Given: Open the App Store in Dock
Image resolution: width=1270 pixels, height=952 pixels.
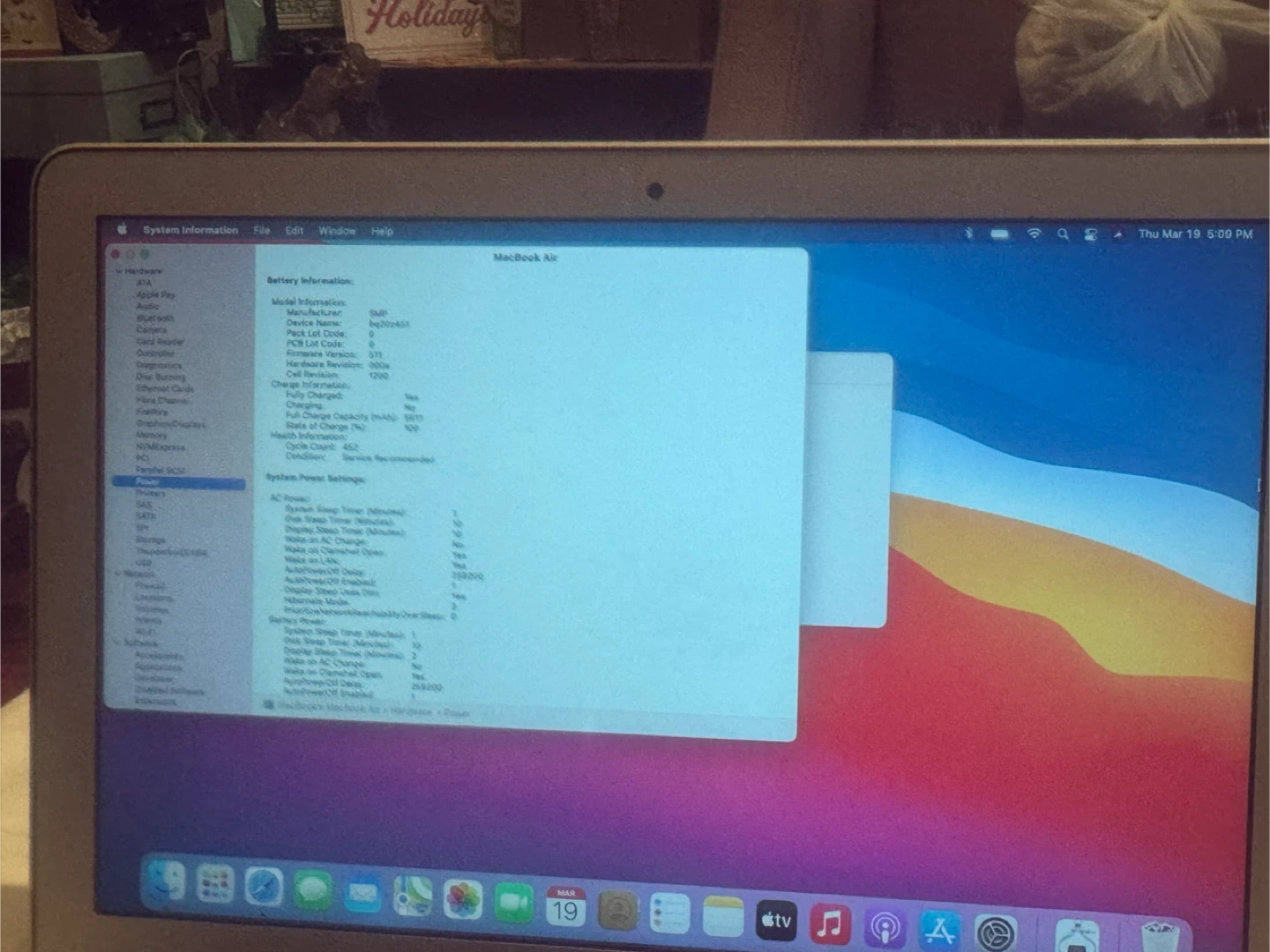Looking at the screenshot, I should tap(940, 930).
